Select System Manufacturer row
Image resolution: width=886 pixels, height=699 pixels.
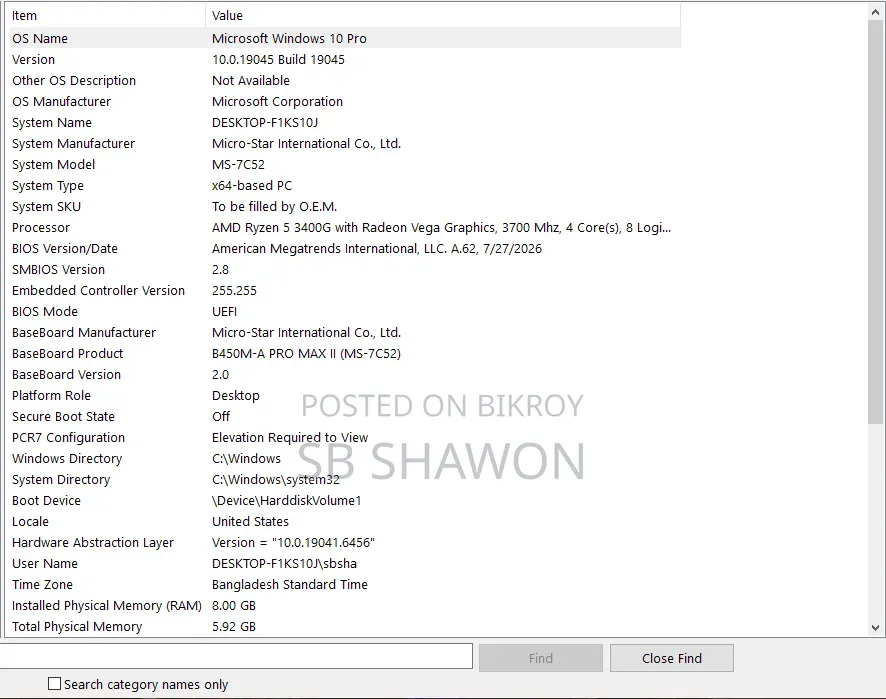click(345, 144)
